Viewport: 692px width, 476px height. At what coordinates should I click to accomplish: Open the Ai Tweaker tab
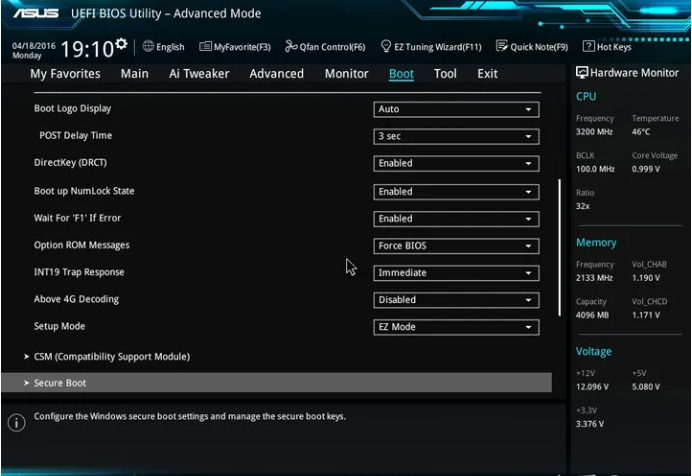pos(199,74)
